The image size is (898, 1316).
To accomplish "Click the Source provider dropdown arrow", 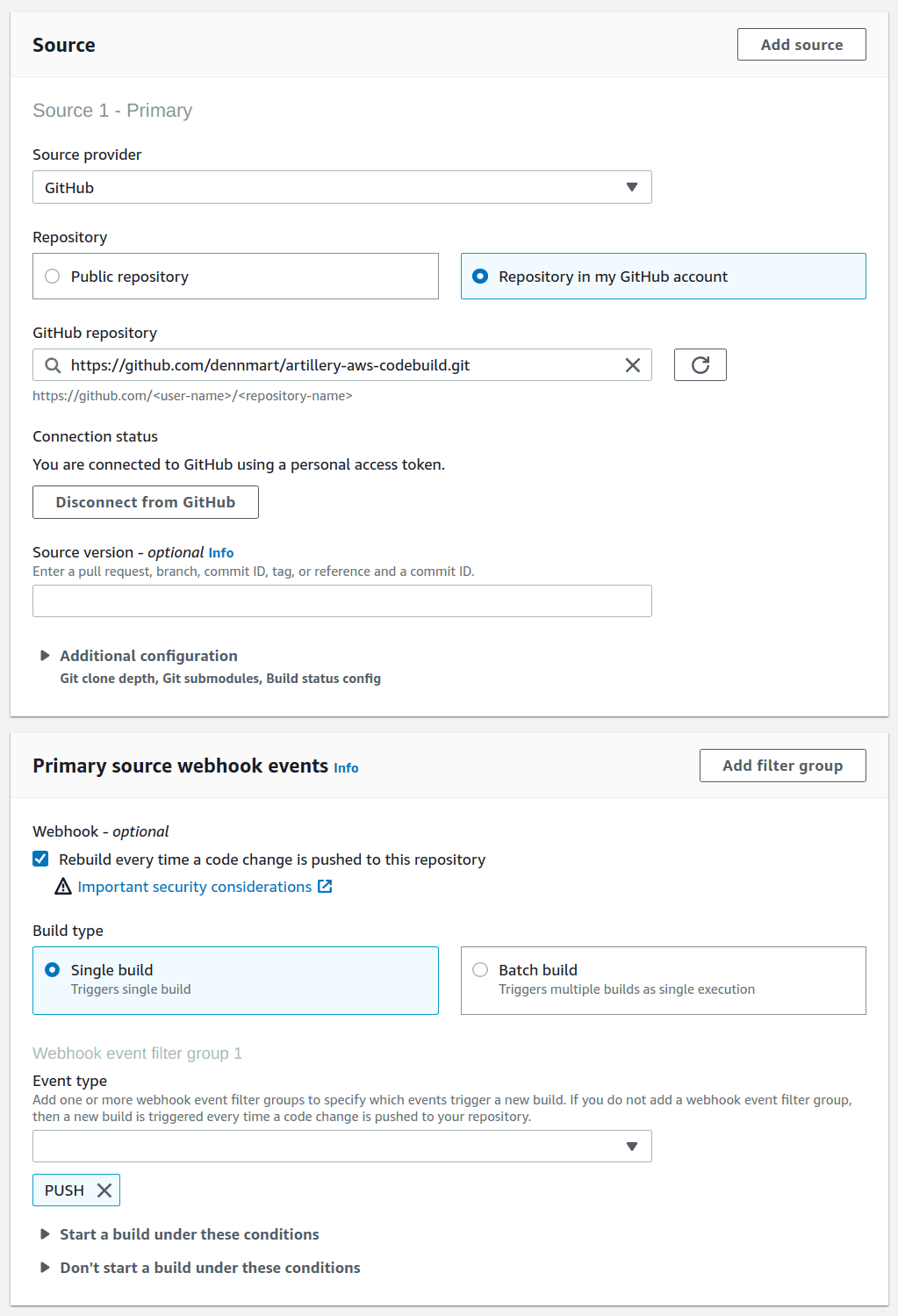I will tap(631, 187).
